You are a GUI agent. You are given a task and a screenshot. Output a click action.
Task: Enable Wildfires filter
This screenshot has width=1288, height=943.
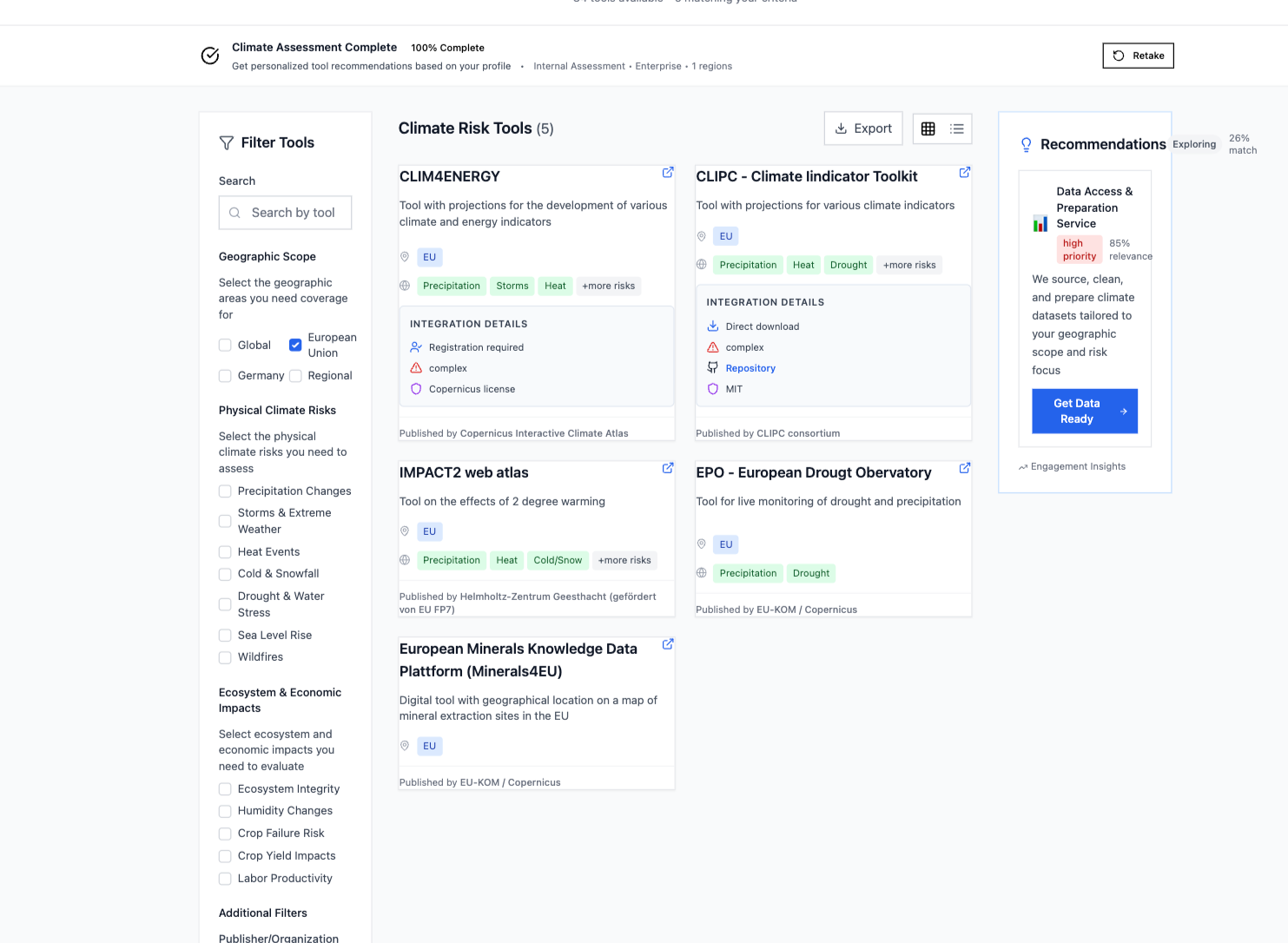tap(225, 657)
